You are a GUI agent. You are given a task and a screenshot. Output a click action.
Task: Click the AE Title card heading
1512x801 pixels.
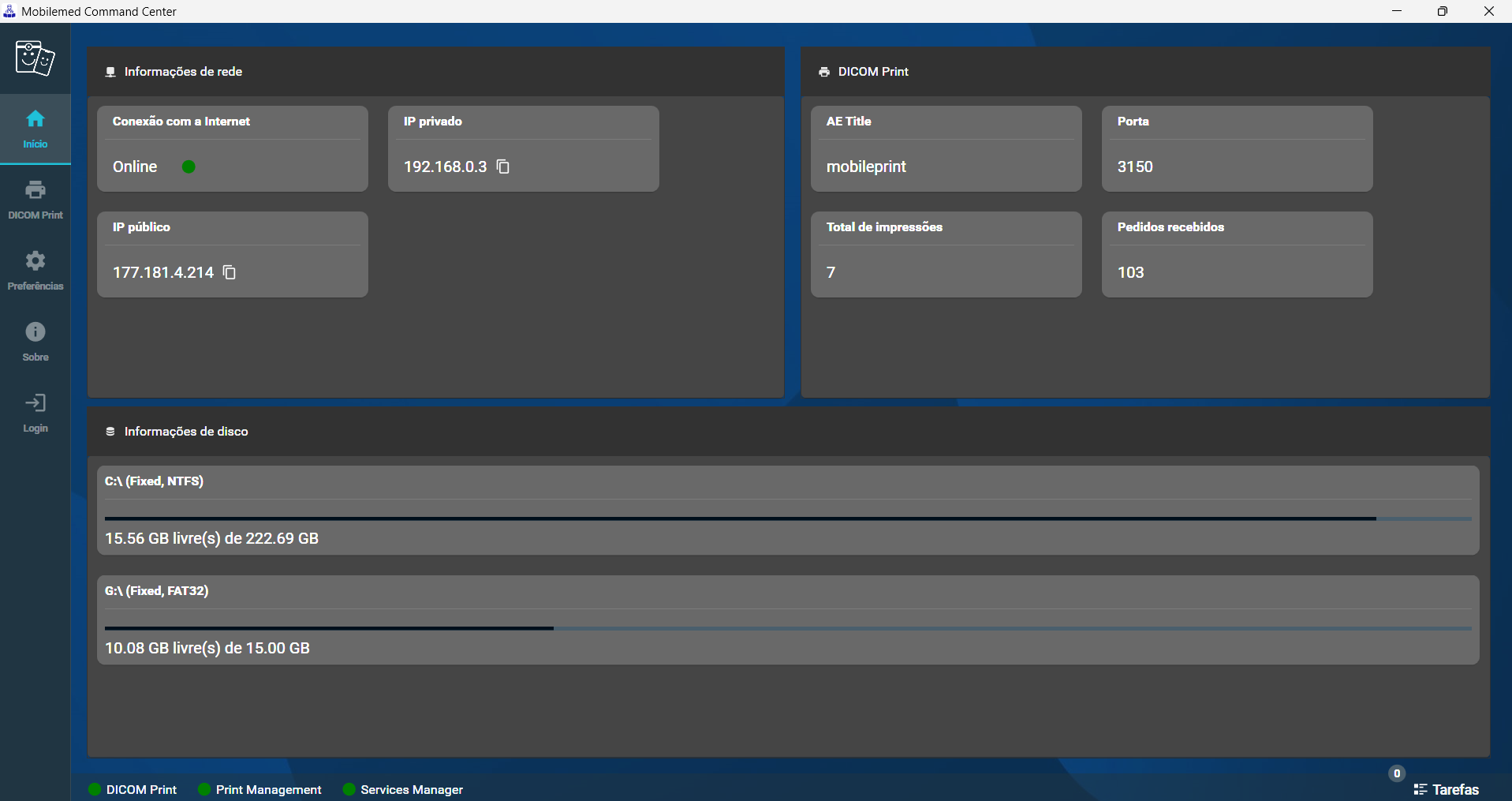(849, 122)
